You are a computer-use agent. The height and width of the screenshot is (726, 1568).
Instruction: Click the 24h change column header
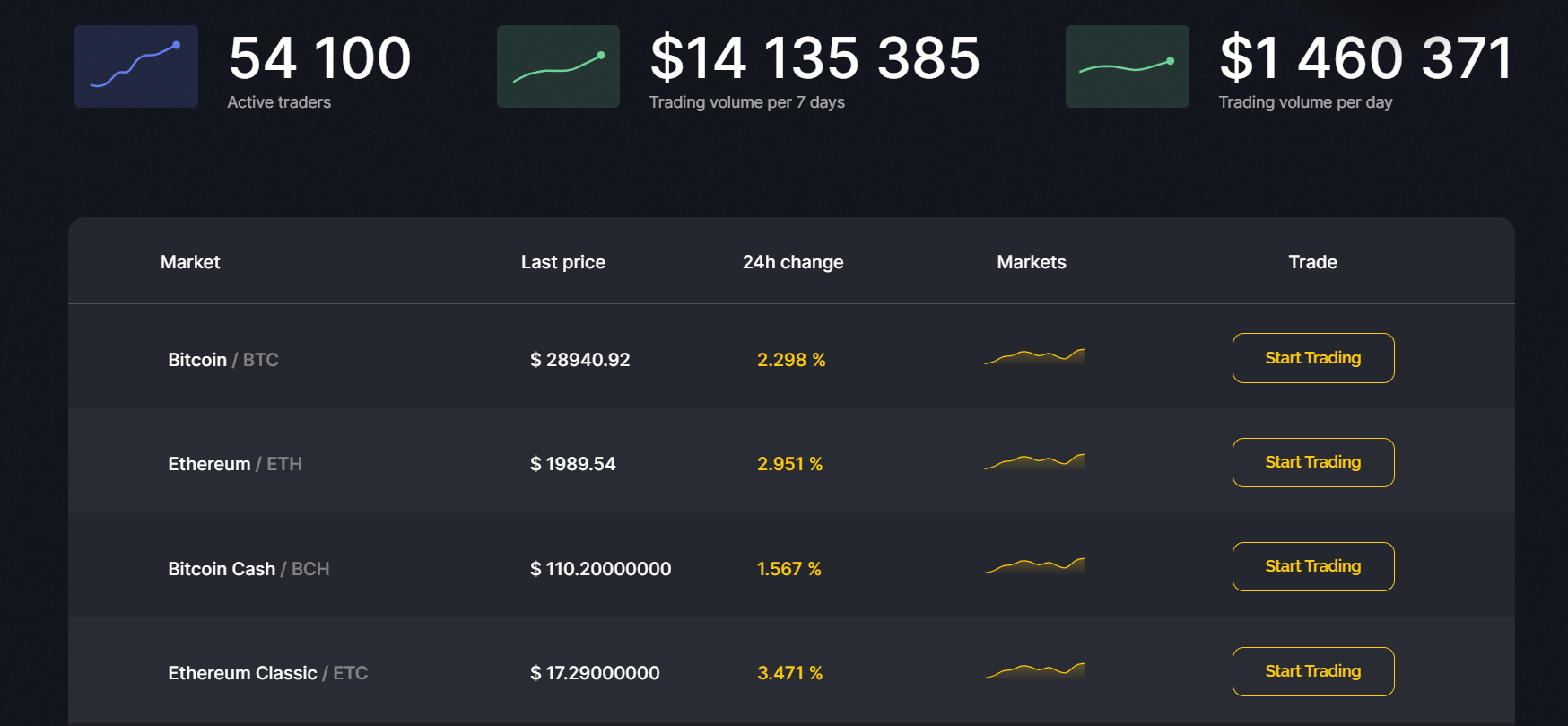(793, 262)
